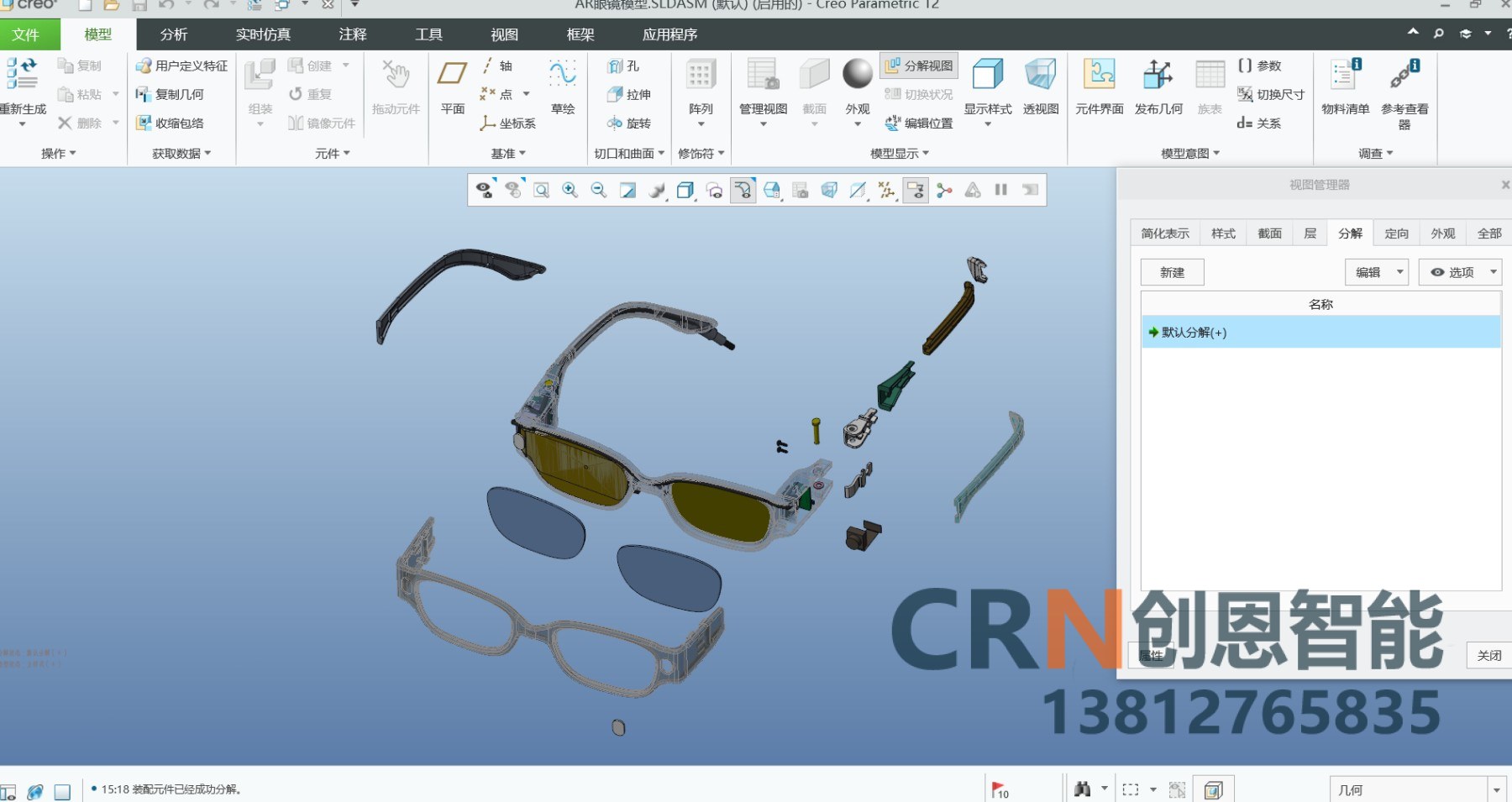Switch to the Live Simulation (实时仿真) tab

click(x=263, y=34)
